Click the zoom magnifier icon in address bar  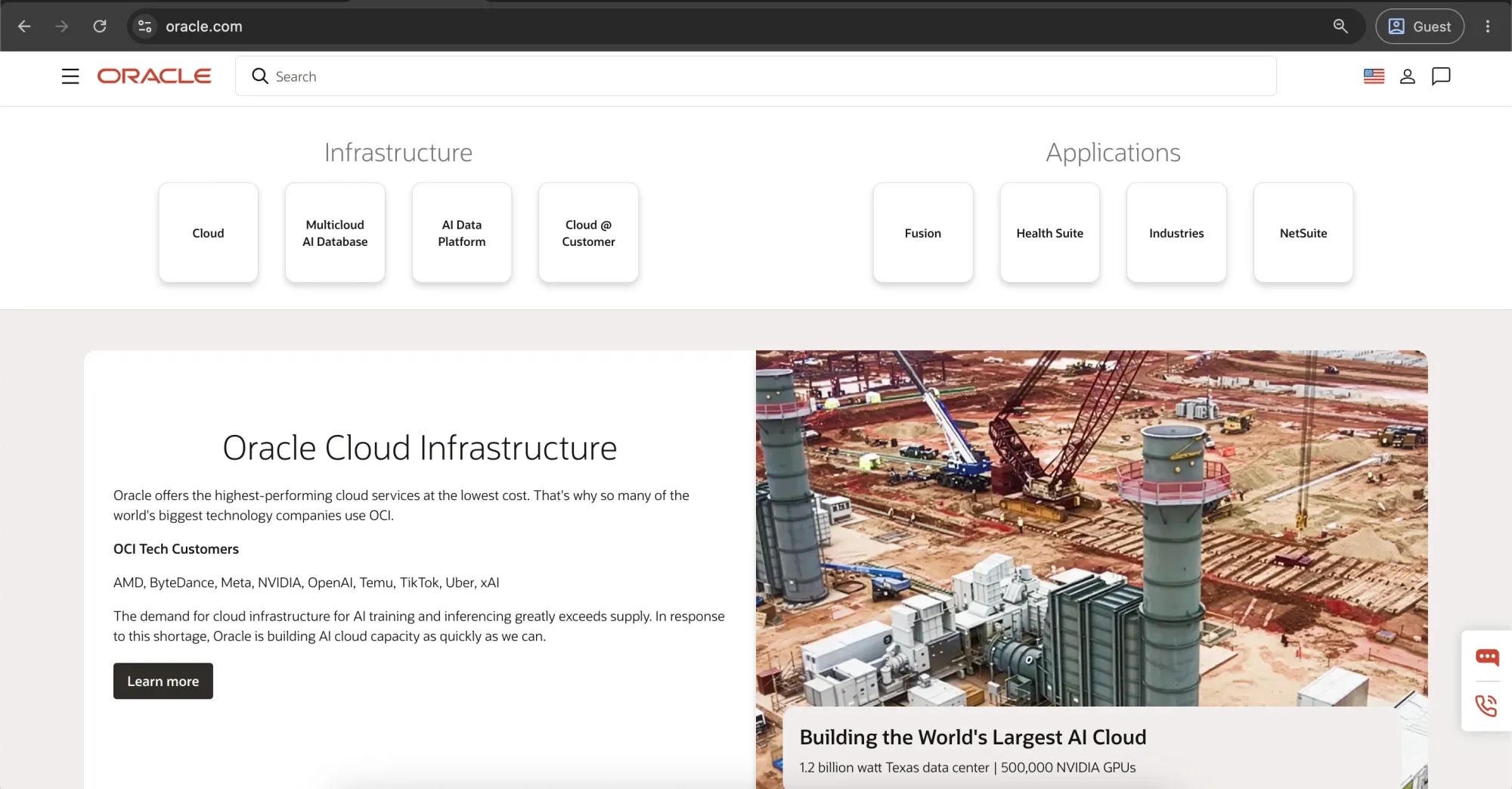pos(1340,26)
